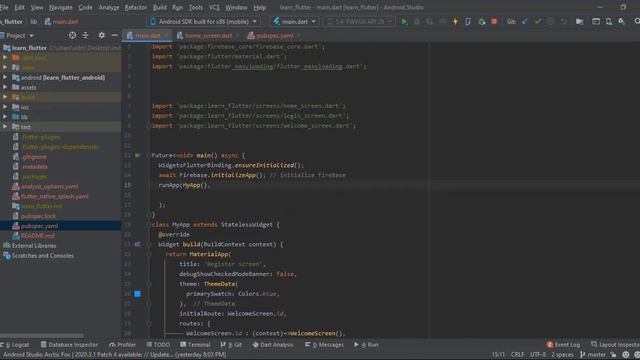Click the Search Everywhere magnifier icon
This screenshot has height=360, width=640.
click(x=637, y=21)
